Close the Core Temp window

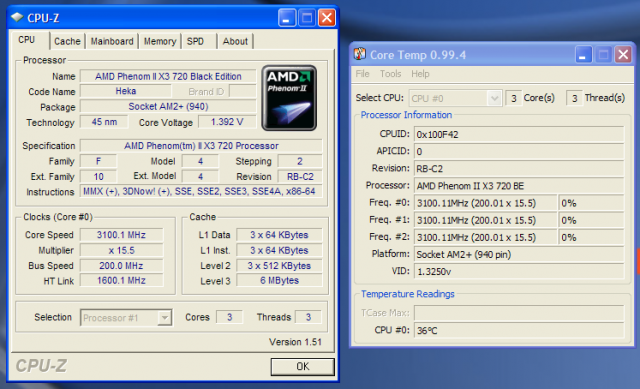click(623, 54)
